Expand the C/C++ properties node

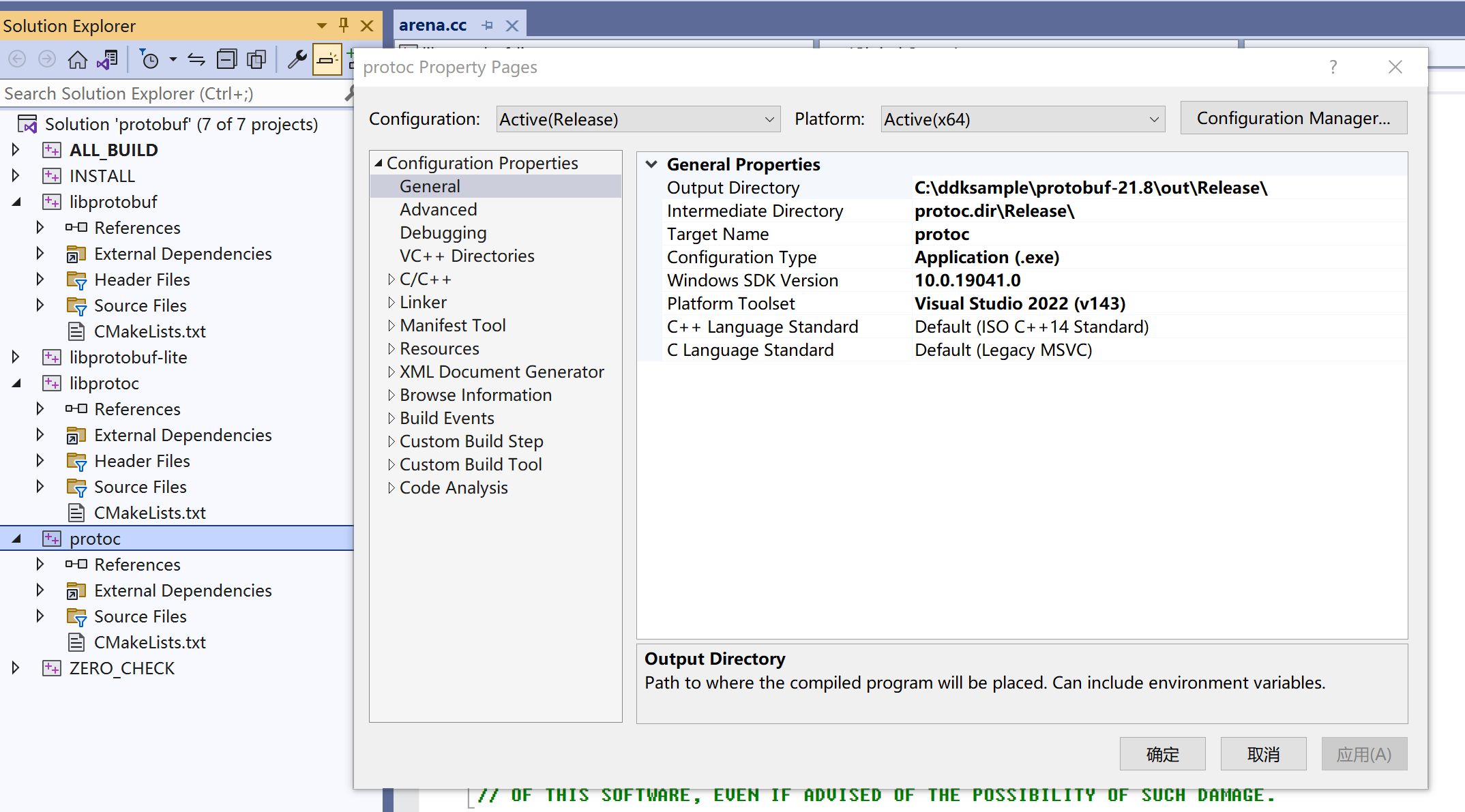[x=391, y=279]
